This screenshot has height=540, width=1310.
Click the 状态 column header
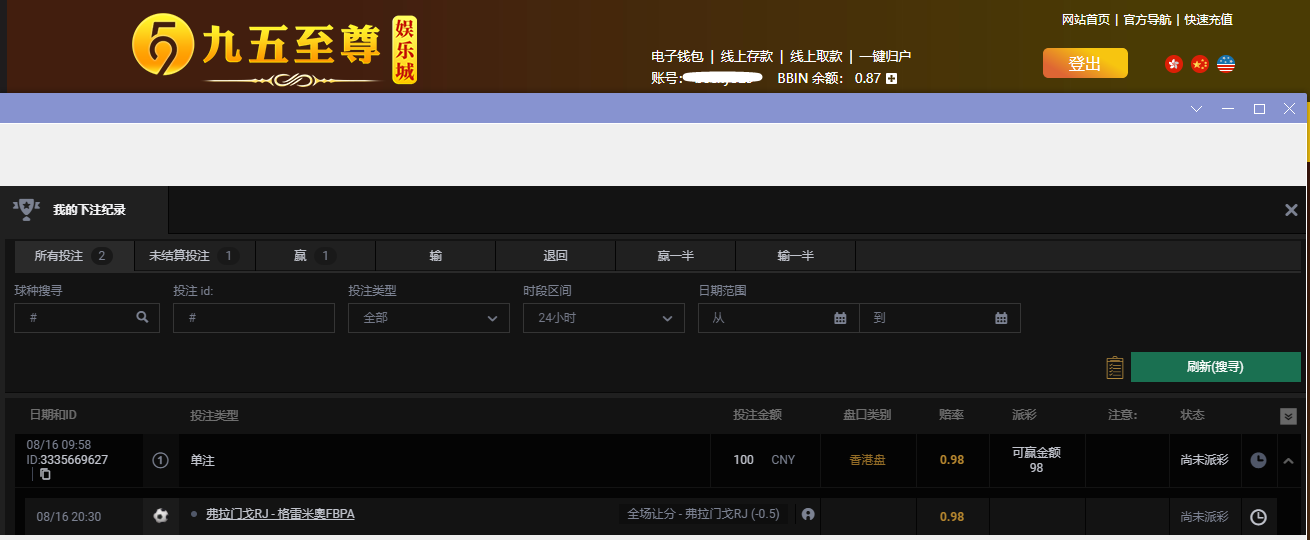pyautogui.click(x=1192, y=415)
